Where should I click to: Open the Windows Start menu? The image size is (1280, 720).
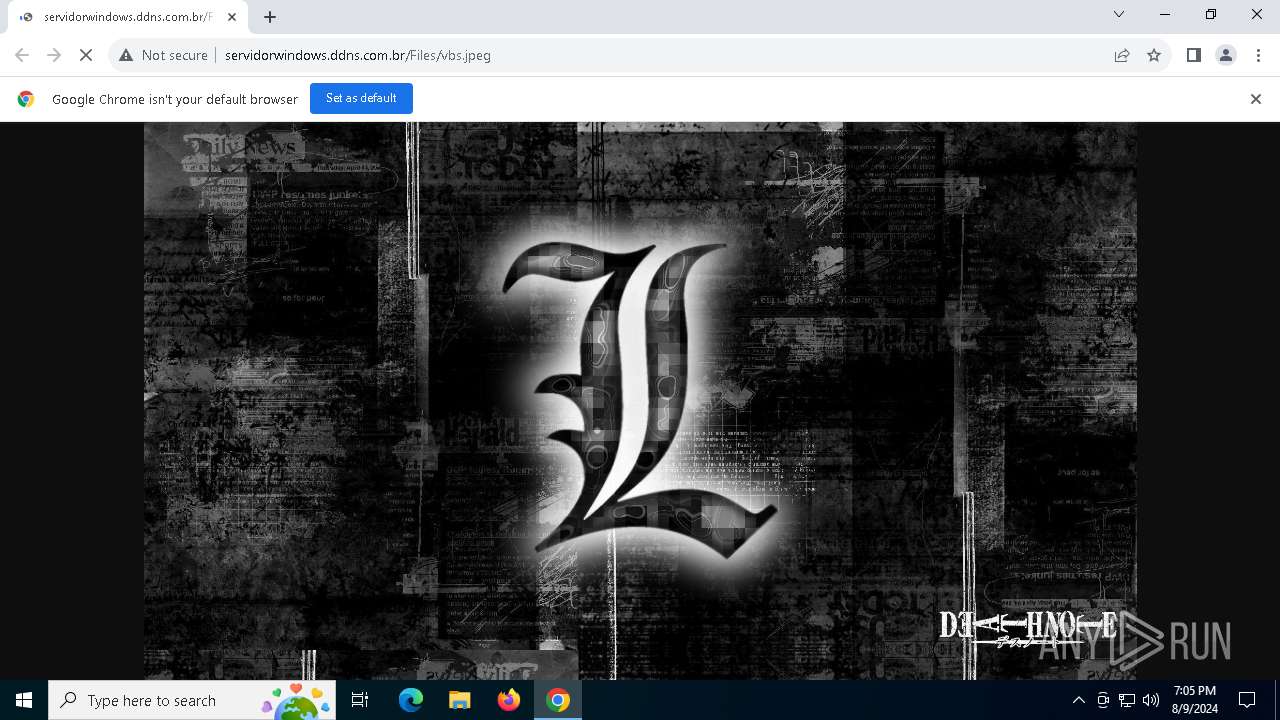click(24, 700)
